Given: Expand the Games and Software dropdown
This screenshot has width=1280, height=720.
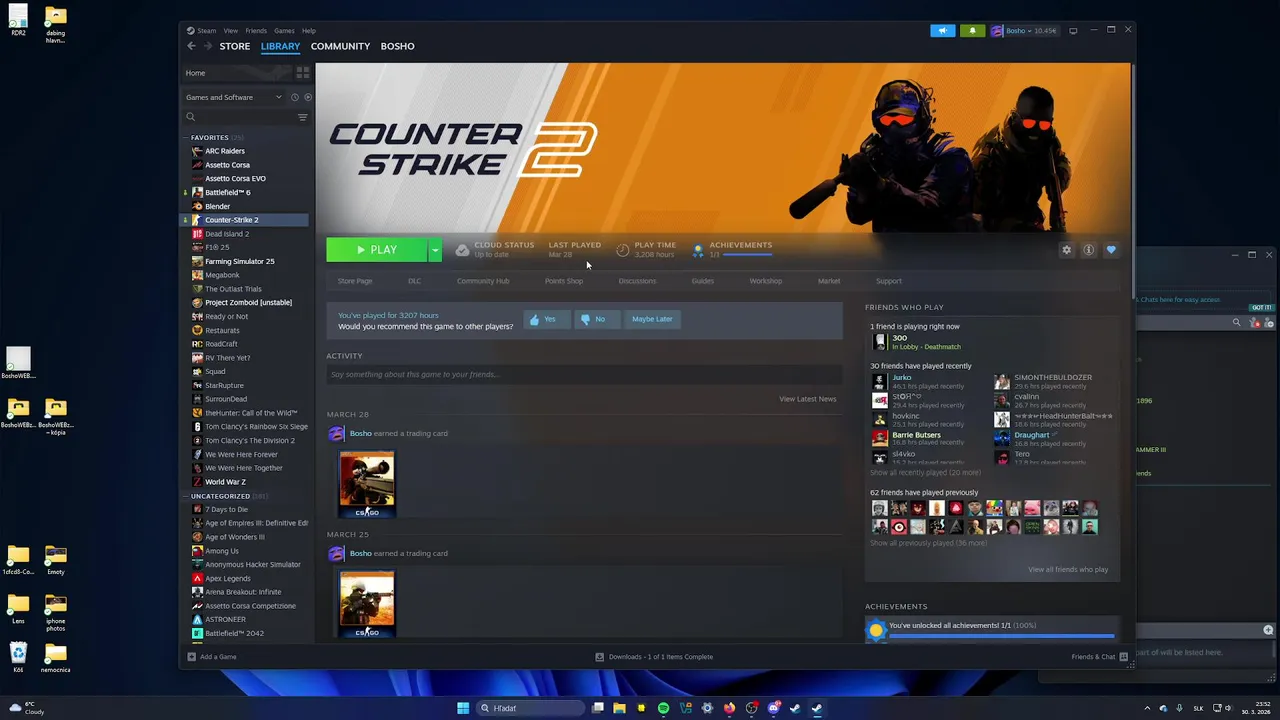Looking at the screenshot, I should [233, 97].
